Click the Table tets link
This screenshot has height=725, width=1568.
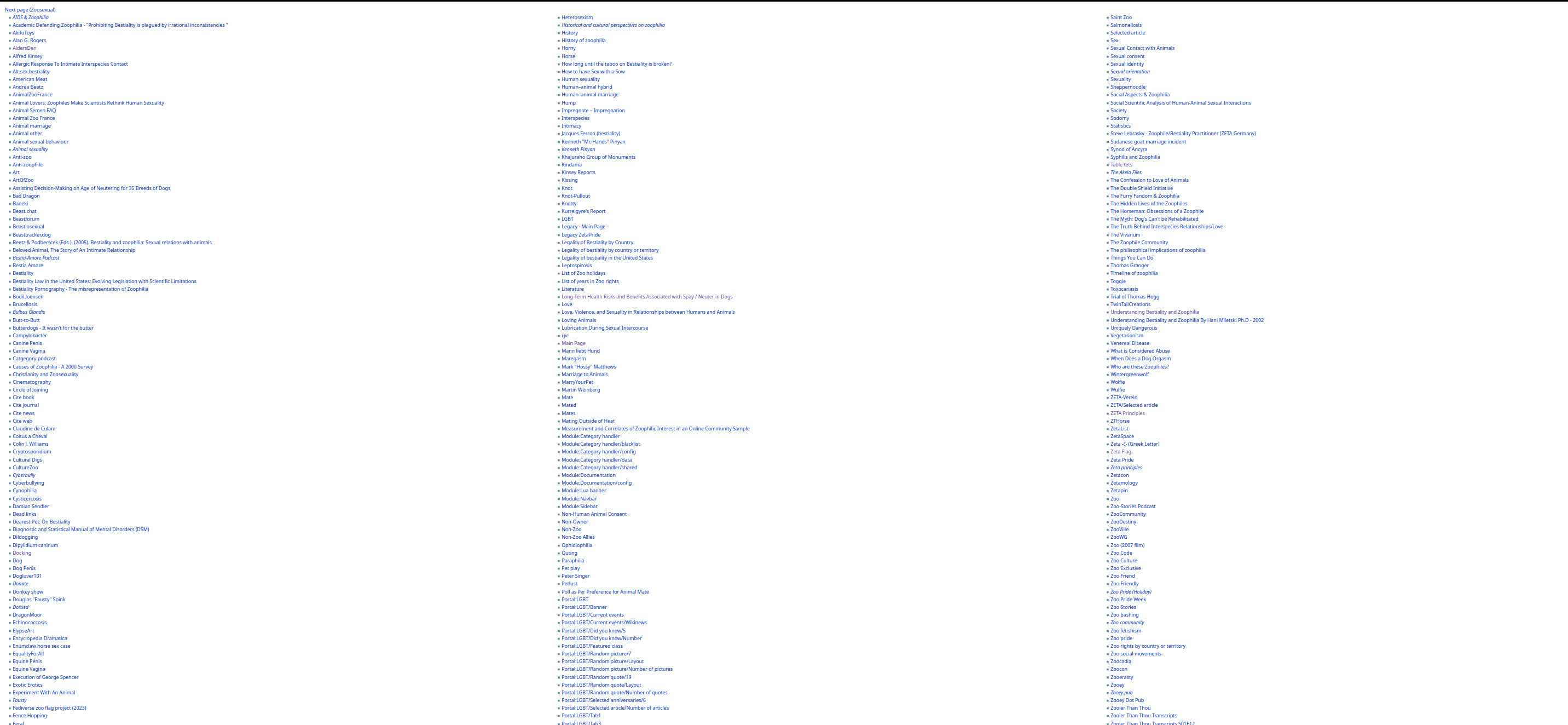(1121, 164)
